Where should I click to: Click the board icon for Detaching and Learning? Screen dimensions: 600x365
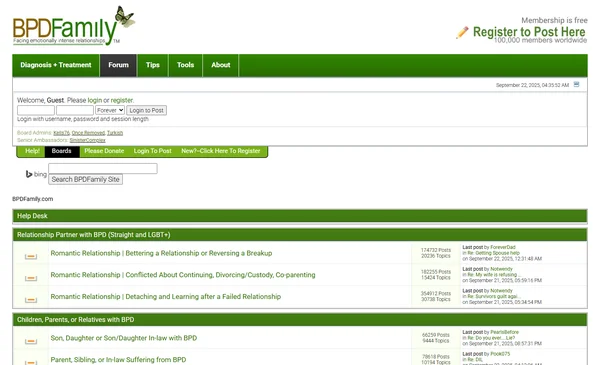pos(31,300)
